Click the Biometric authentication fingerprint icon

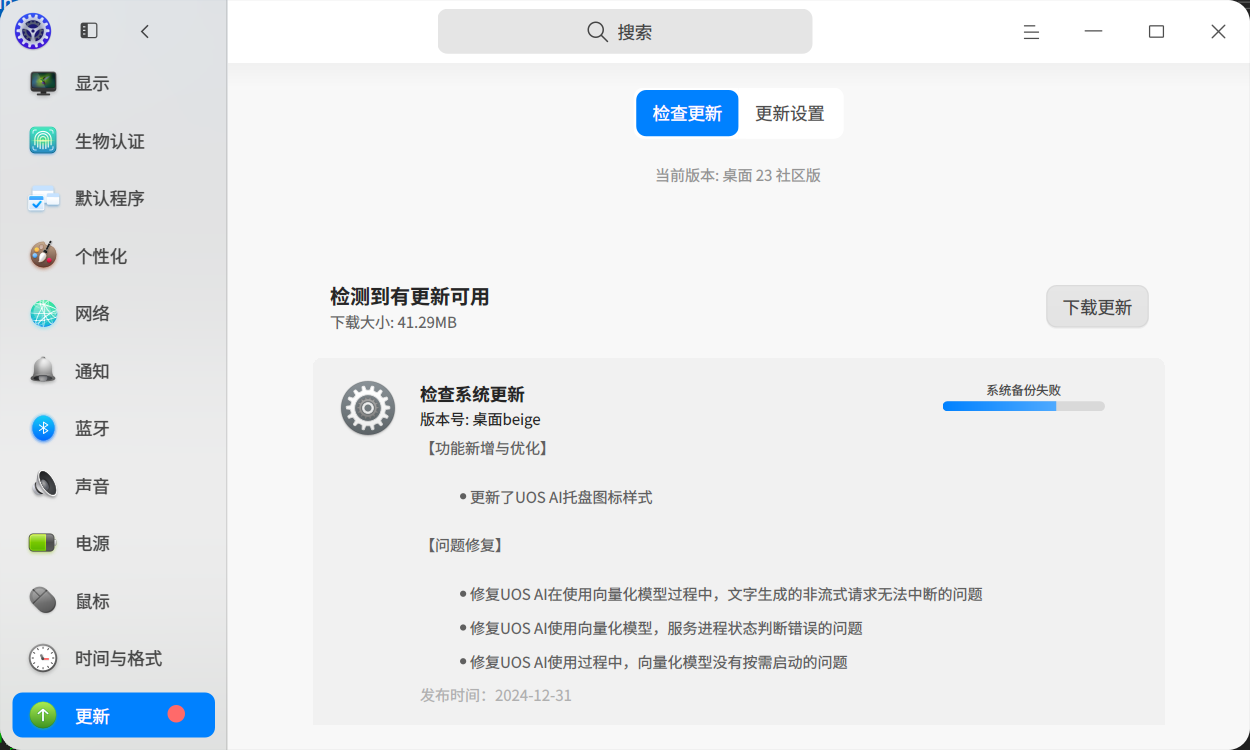click(43, 141)
